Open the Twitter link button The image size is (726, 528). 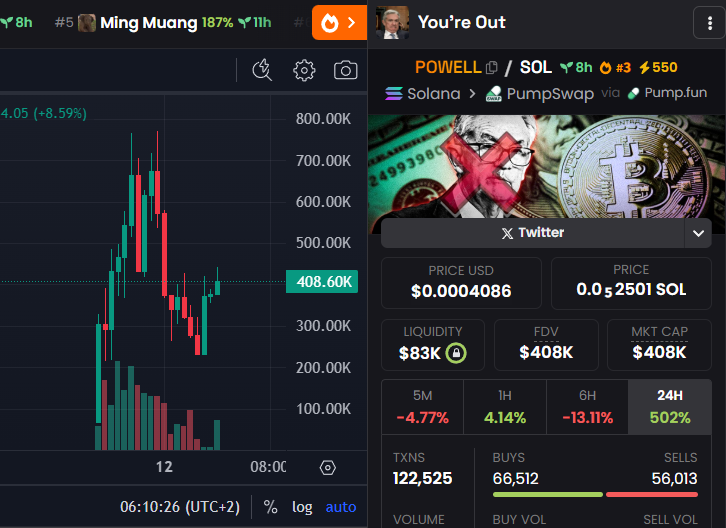[532, 233]
